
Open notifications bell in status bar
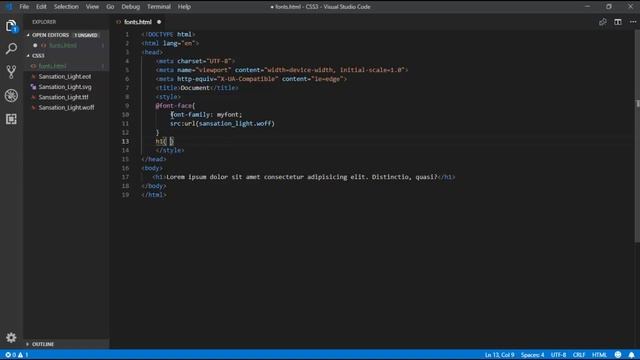point(631,355)
